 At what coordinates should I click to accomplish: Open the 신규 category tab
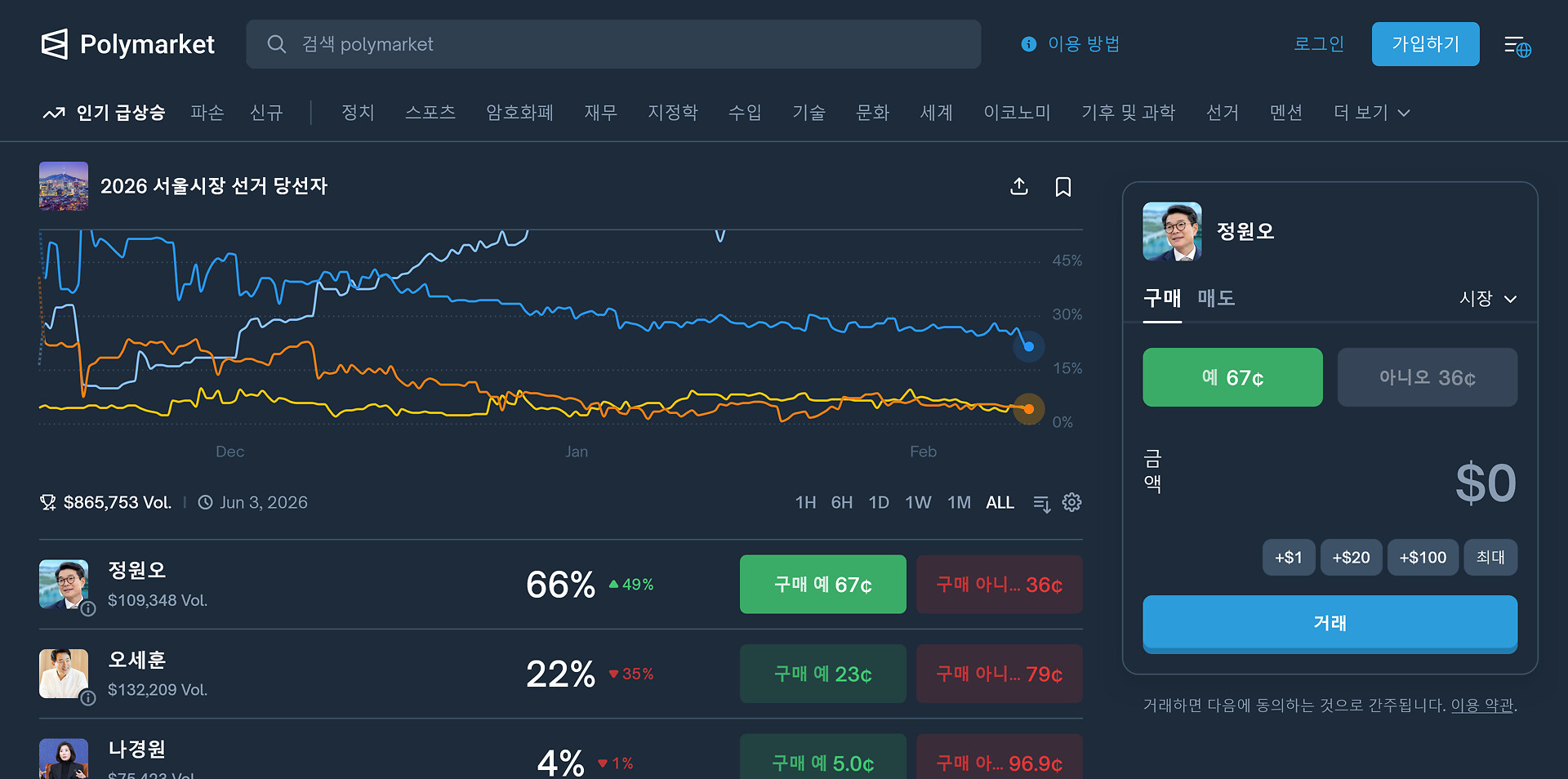pos(266,113)
